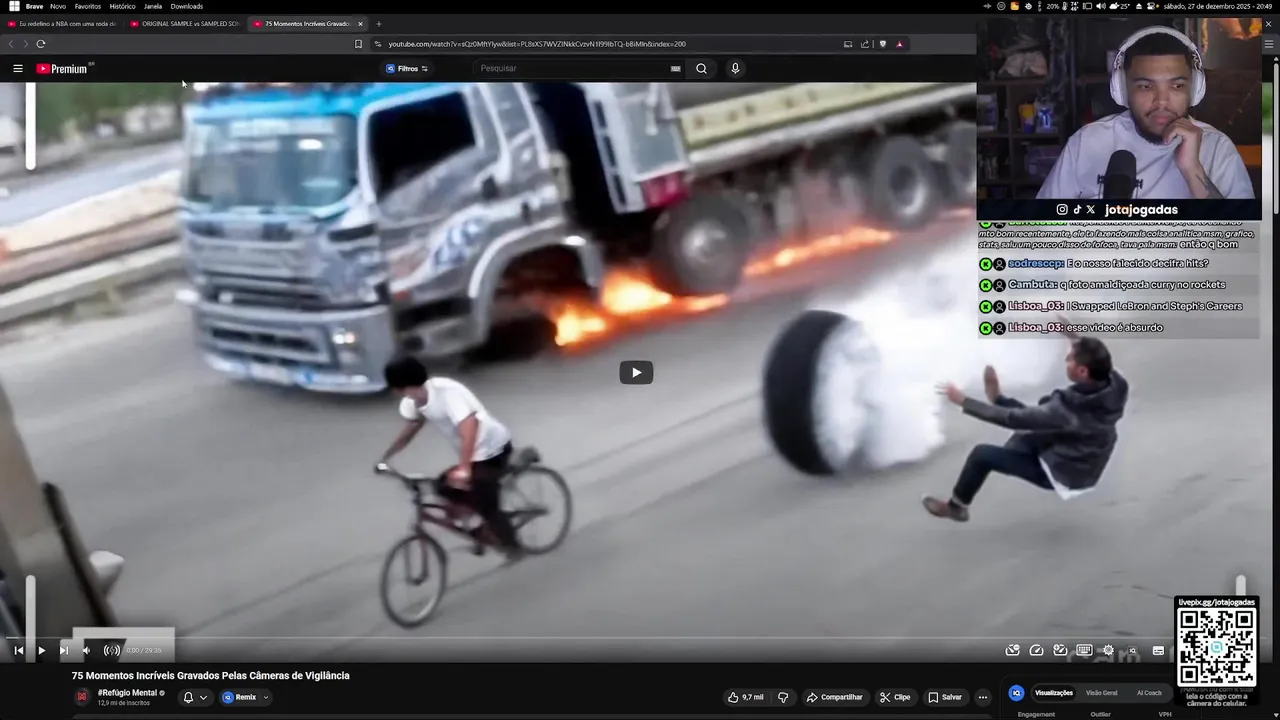Image resolution: width=1280 pixels, height=720 pixels.
Task: Save video to playlist with Salvar
Action: click(945, 697)
